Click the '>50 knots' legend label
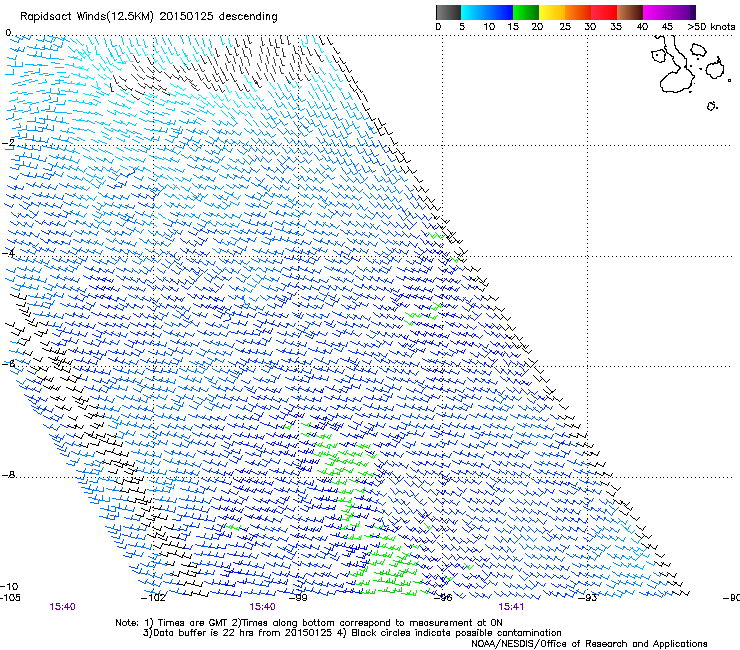 (x=711, y=27)
